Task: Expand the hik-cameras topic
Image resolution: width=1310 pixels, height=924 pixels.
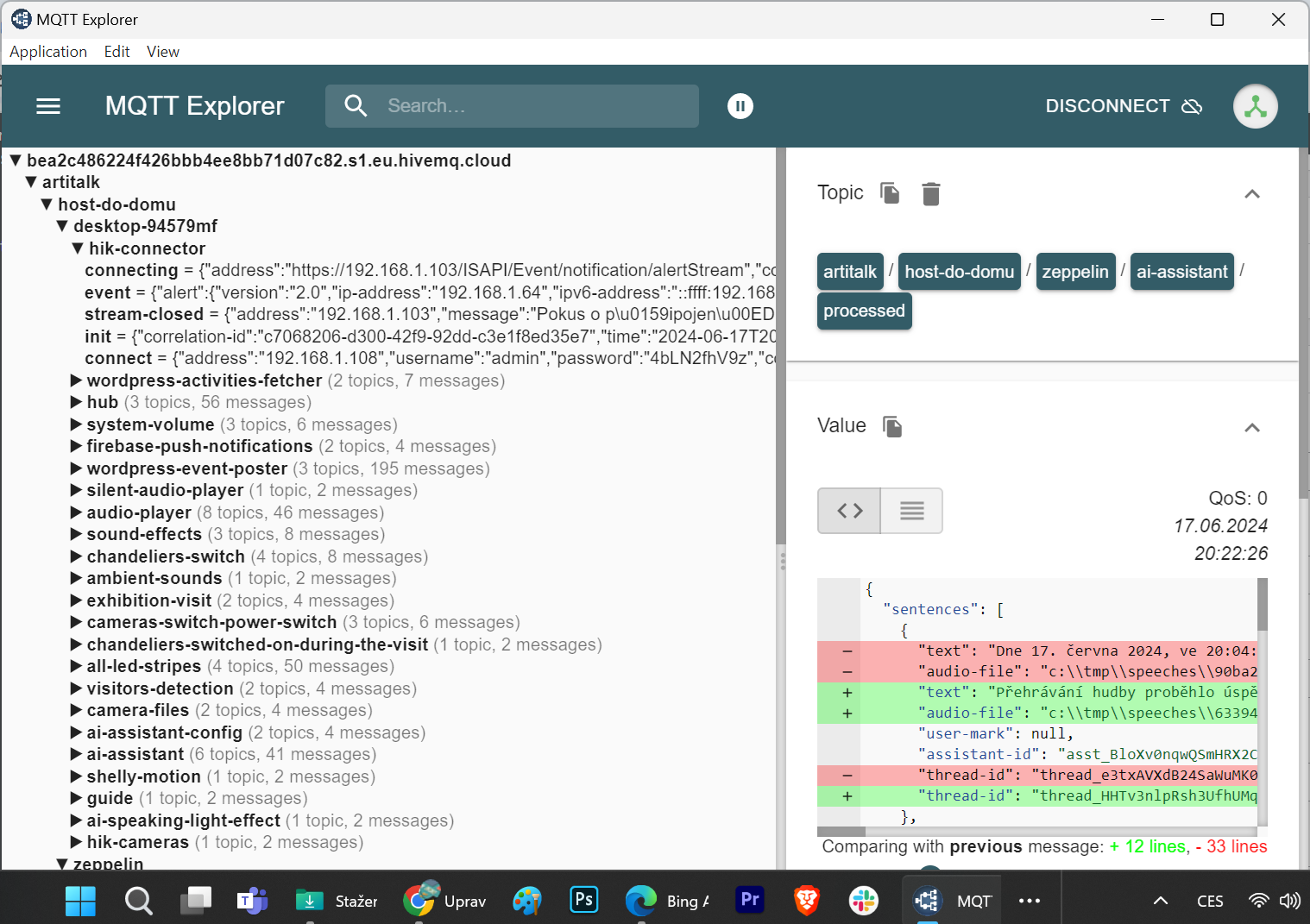Action: (x=76, y=842)
